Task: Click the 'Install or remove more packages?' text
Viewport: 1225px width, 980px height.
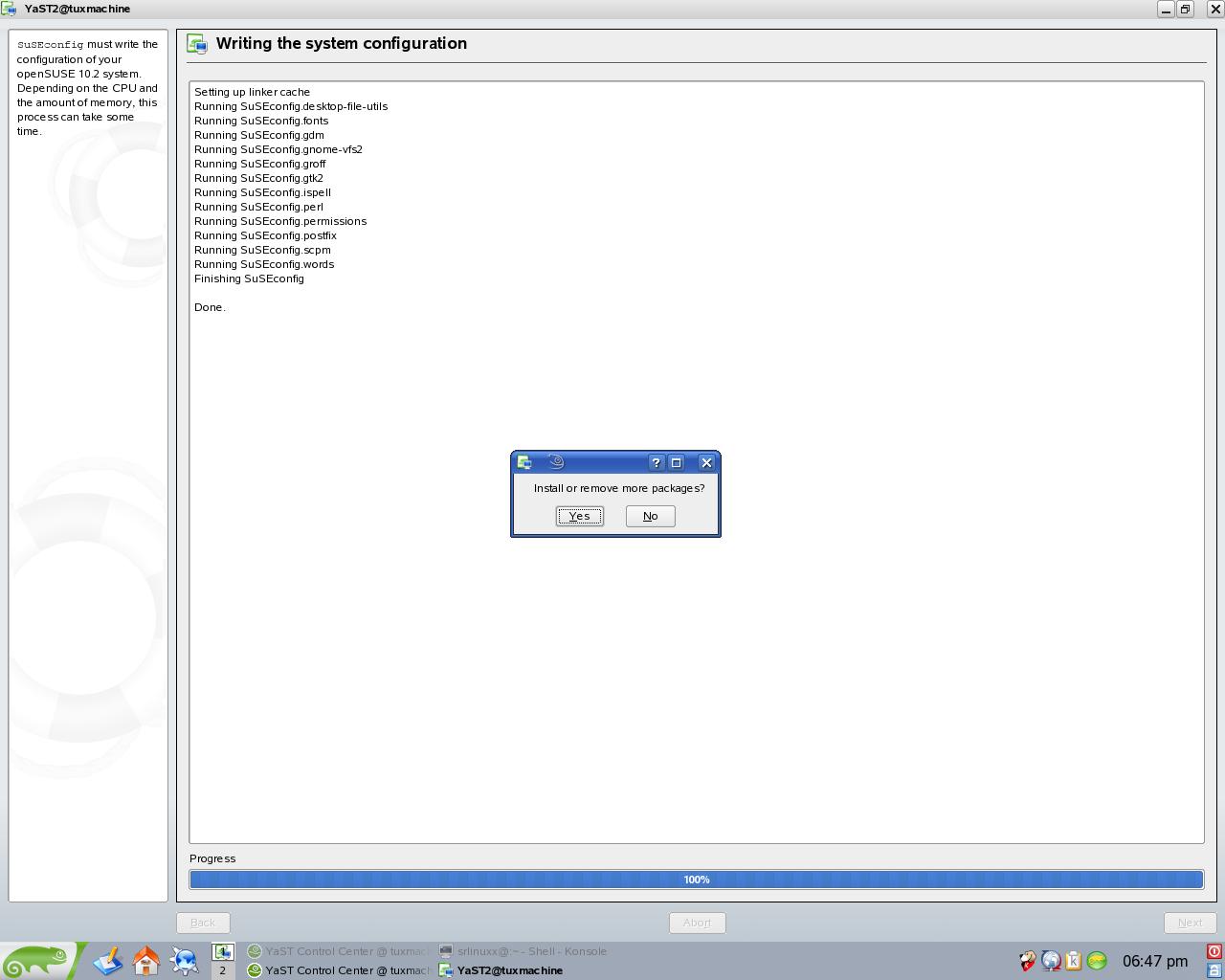Action: (x=619, y=488)
